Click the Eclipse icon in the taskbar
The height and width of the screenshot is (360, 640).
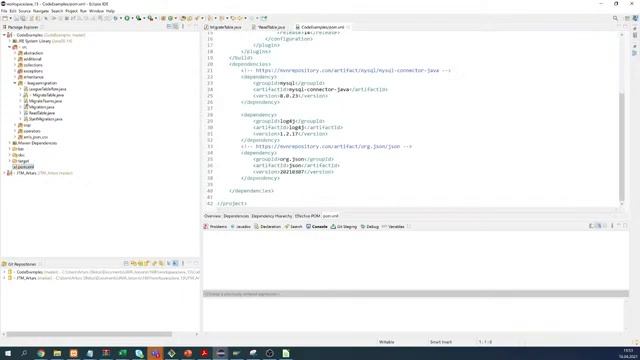coord(220,353)
